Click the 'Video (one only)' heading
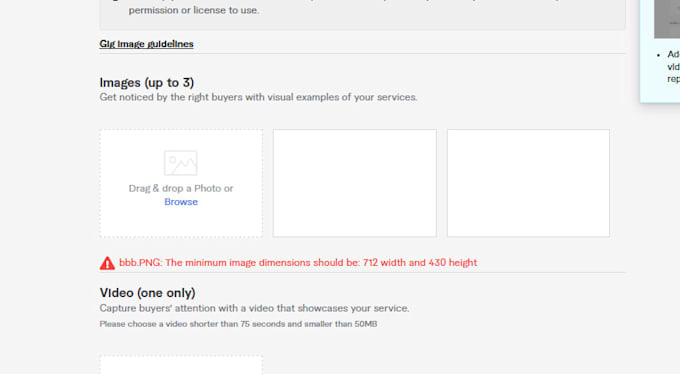This screenshot has width=680, height=374. tap(147, 293)
